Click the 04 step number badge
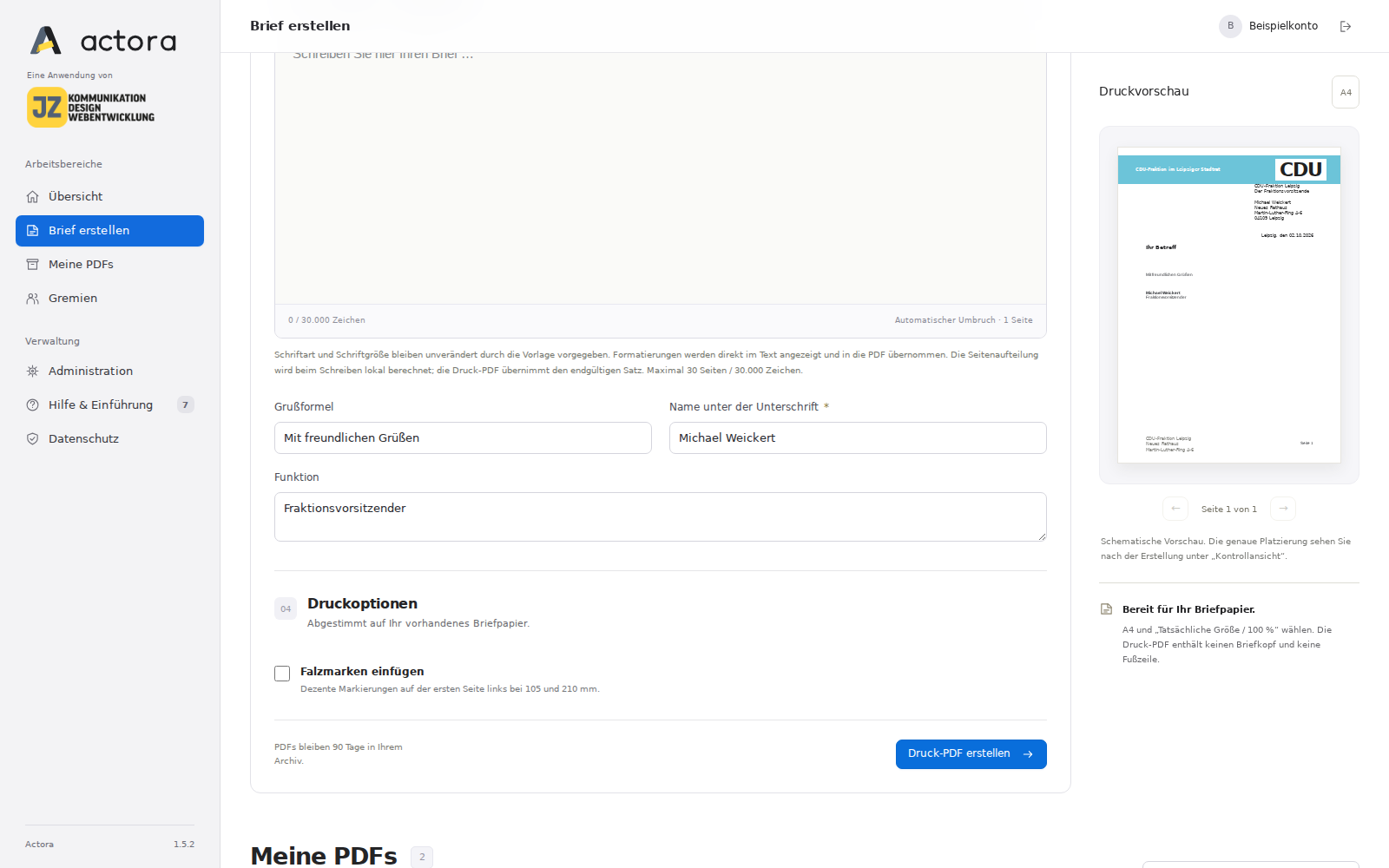The width and height of the screenshot is (1389, 868). tap(286, 608)
